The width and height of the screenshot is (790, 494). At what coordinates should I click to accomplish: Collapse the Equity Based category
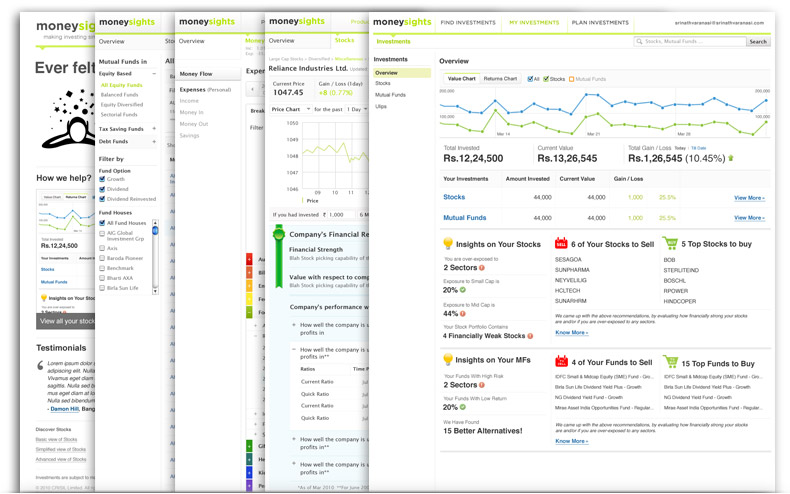[x=154, y=74]
